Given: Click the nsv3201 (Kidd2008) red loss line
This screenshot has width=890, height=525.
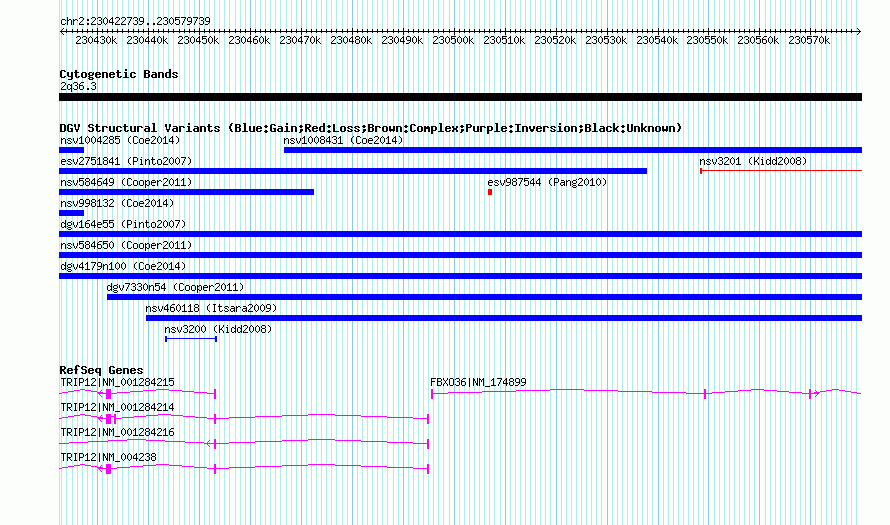Looking at the screenshot, I should pyautogui.click(x=781, y=170).
